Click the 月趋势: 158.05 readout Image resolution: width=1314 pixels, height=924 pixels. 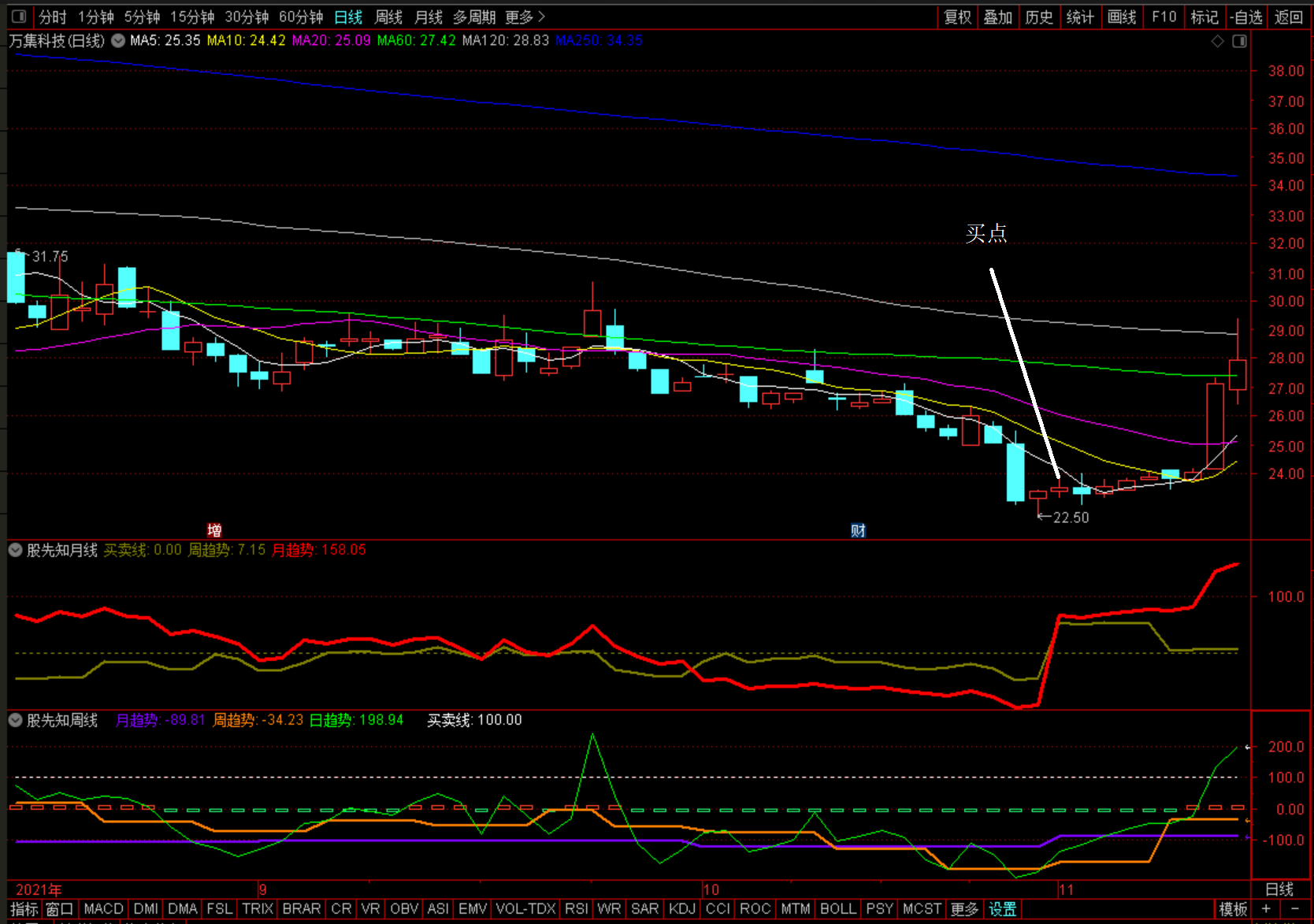(319, 550)
